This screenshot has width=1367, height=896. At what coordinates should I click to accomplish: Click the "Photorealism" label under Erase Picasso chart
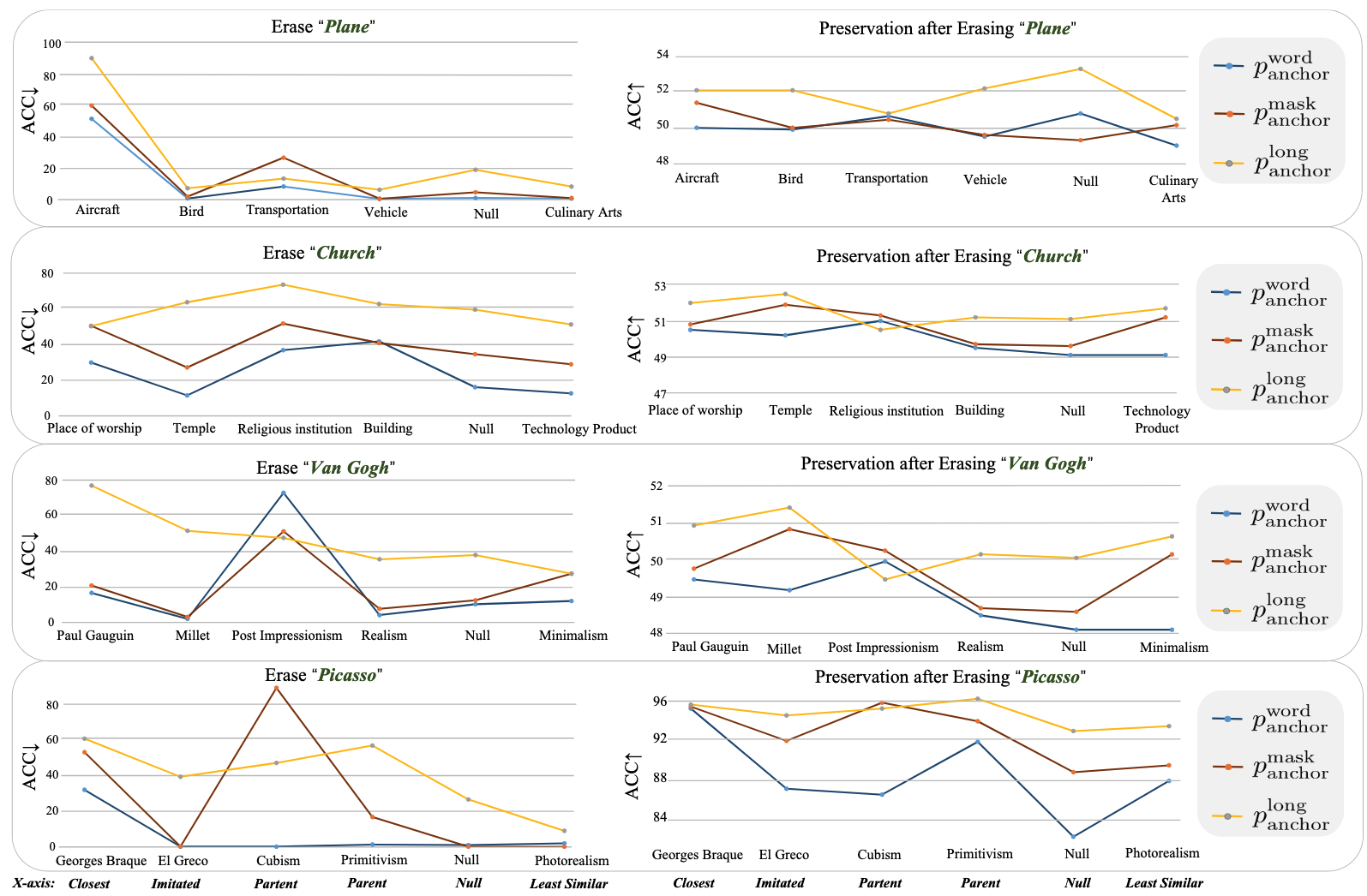point(572,861)
